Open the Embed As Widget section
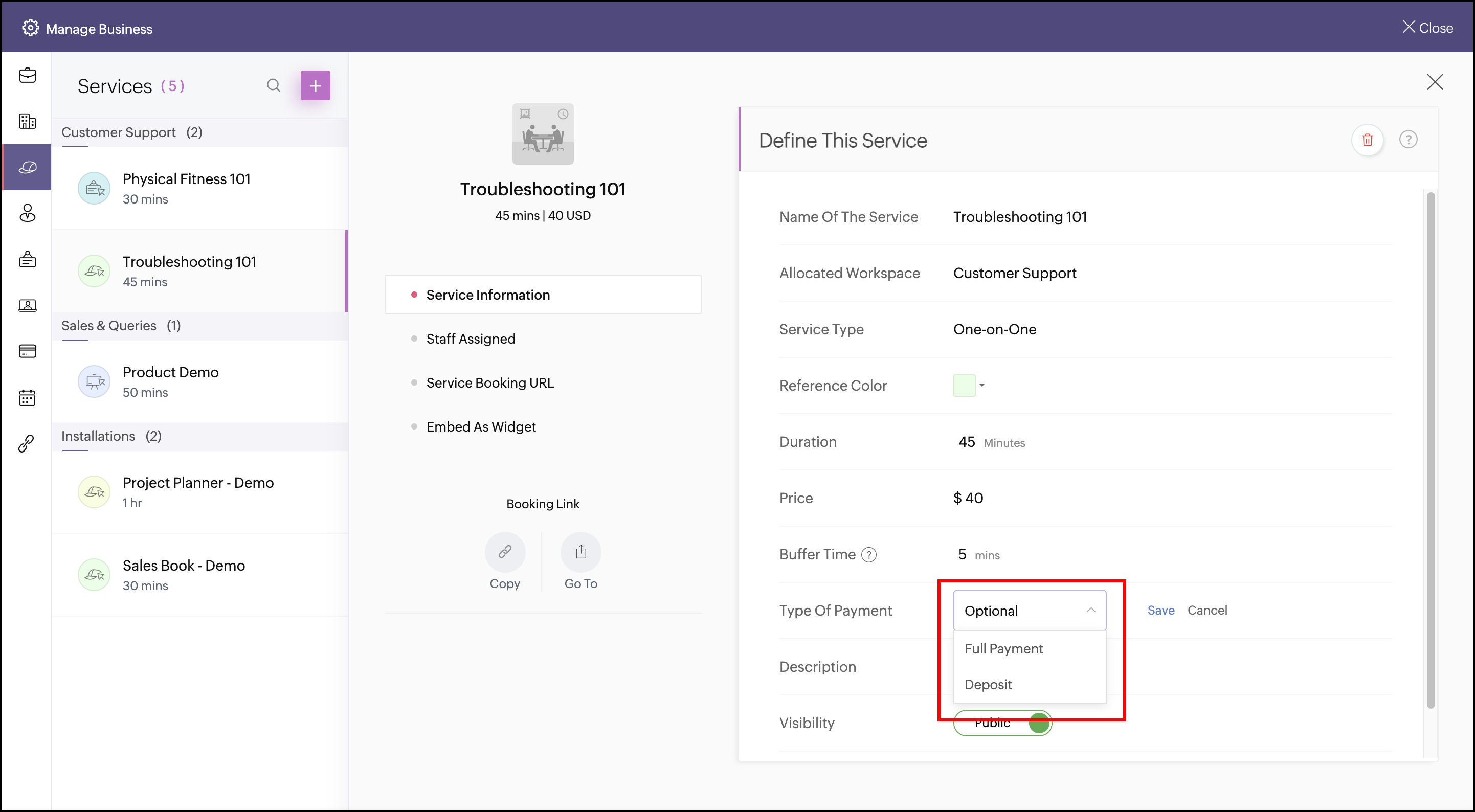 pyautogui.click(x=480, y=427)
